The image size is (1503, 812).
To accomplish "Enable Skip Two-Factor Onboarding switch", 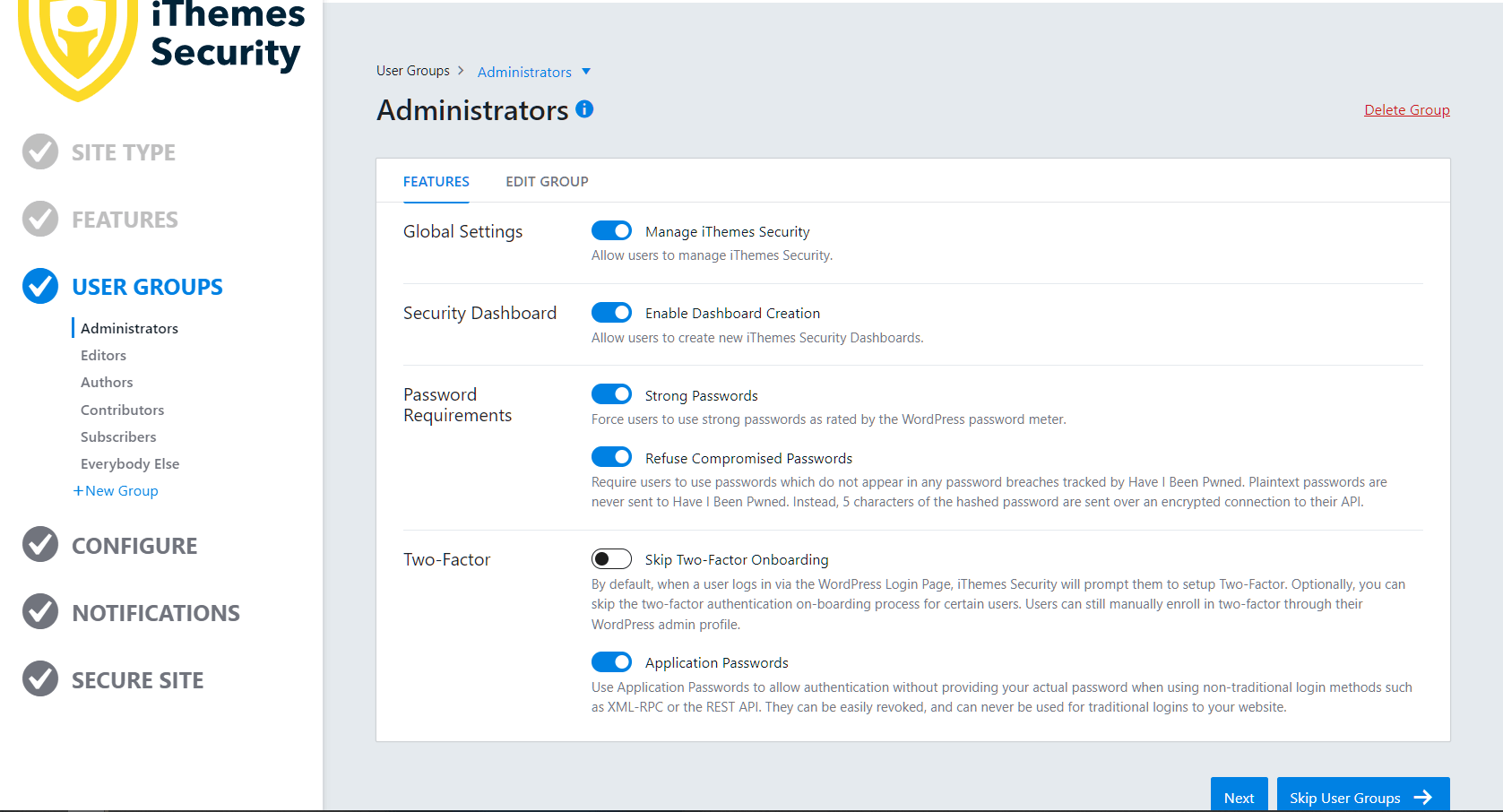I will coord(611,558).
